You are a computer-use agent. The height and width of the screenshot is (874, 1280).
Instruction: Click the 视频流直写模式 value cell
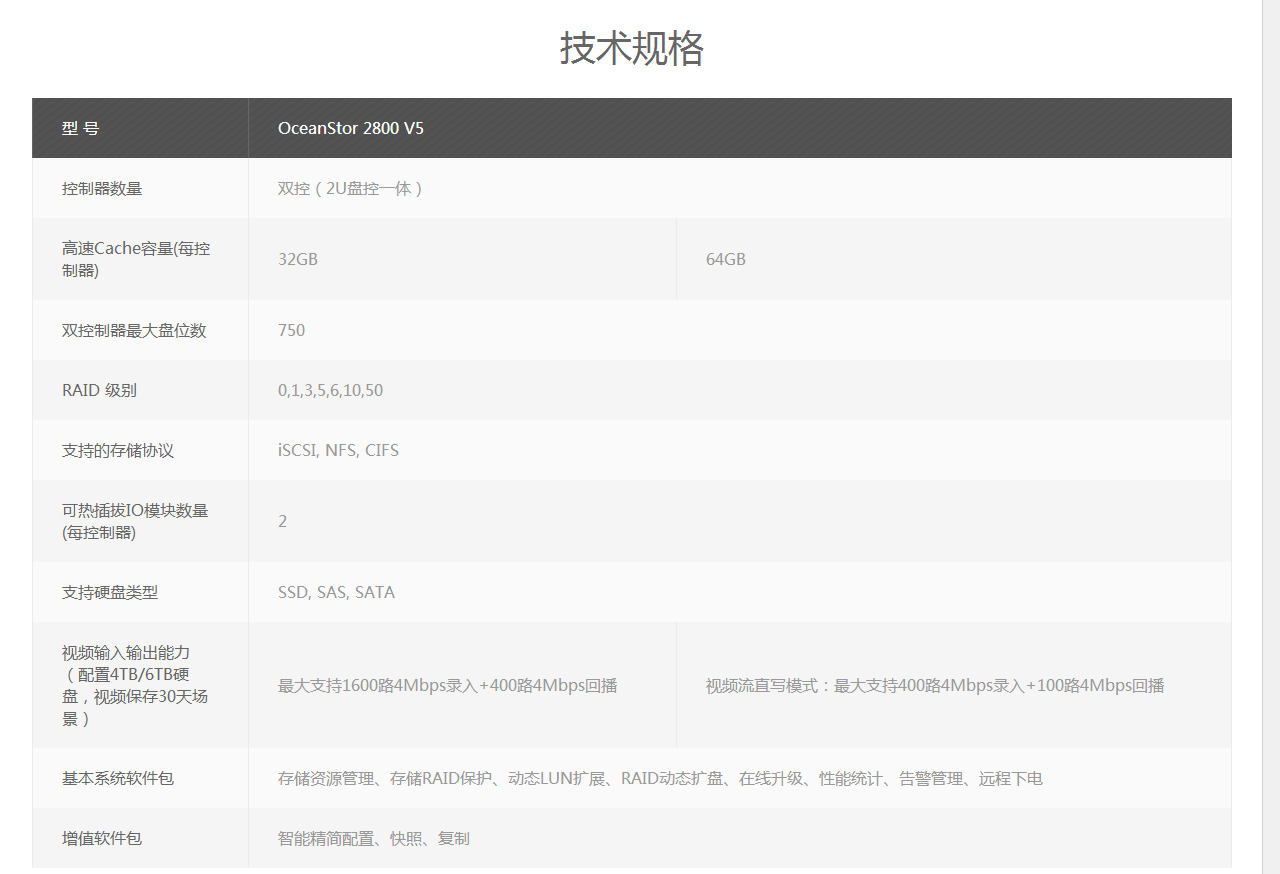pyautogui.click(x=934, y=685)
